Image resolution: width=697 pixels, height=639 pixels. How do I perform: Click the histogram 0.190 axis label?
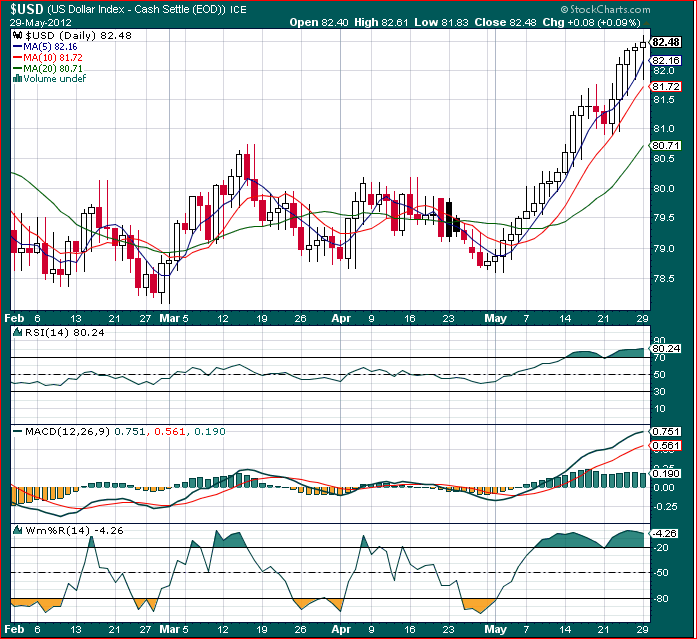coord(665,473)
